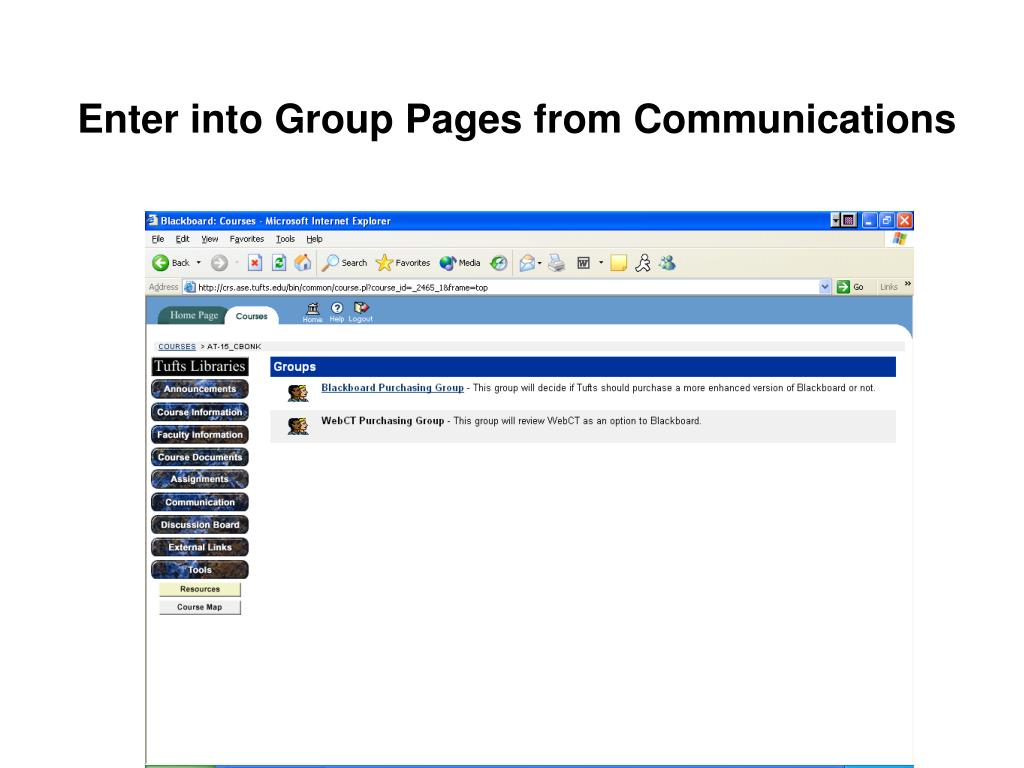
Task: Open the History clock icon
Action: pos(498,263)
